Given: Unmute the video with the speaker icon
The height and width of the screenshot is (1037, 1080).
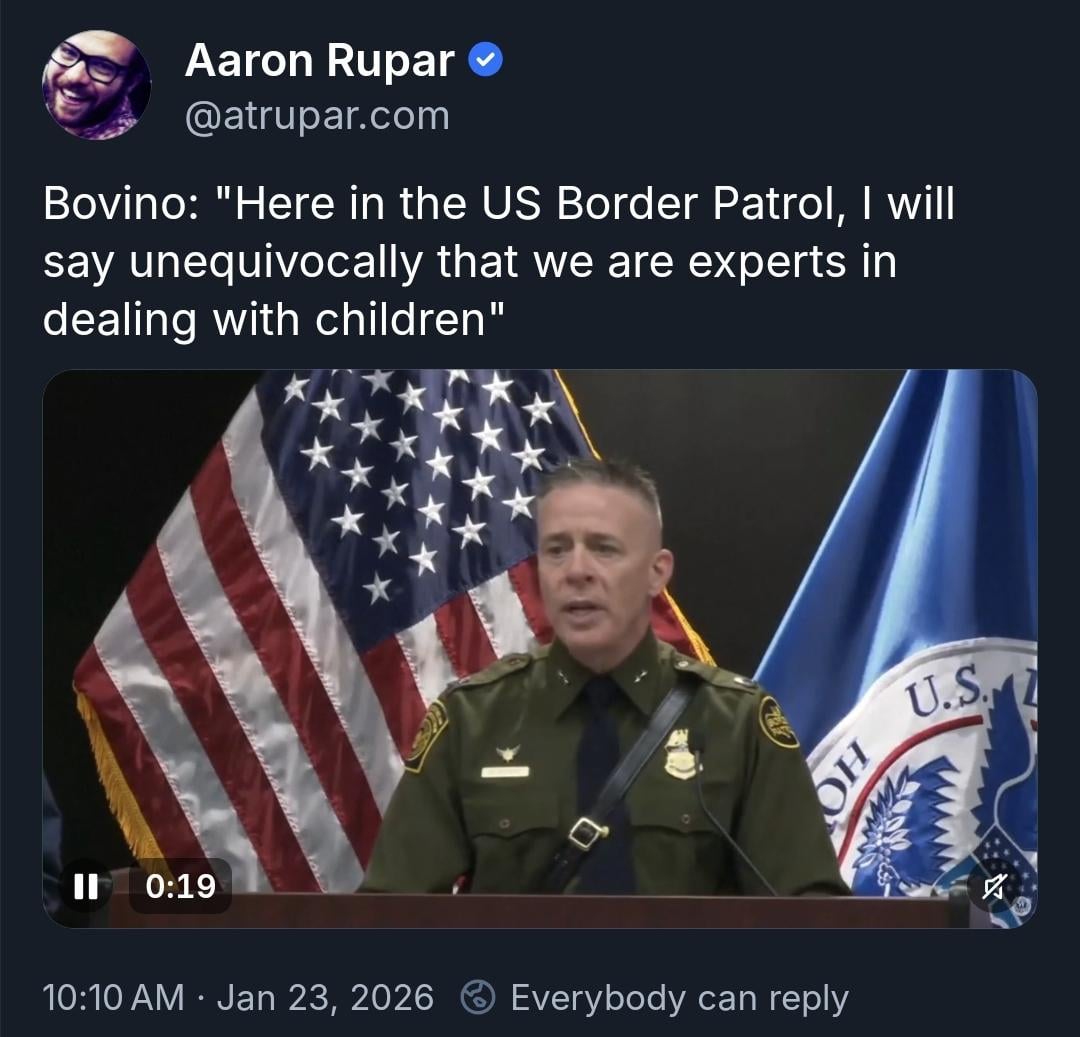Looking at the screenshot, I should coord(994,887).
